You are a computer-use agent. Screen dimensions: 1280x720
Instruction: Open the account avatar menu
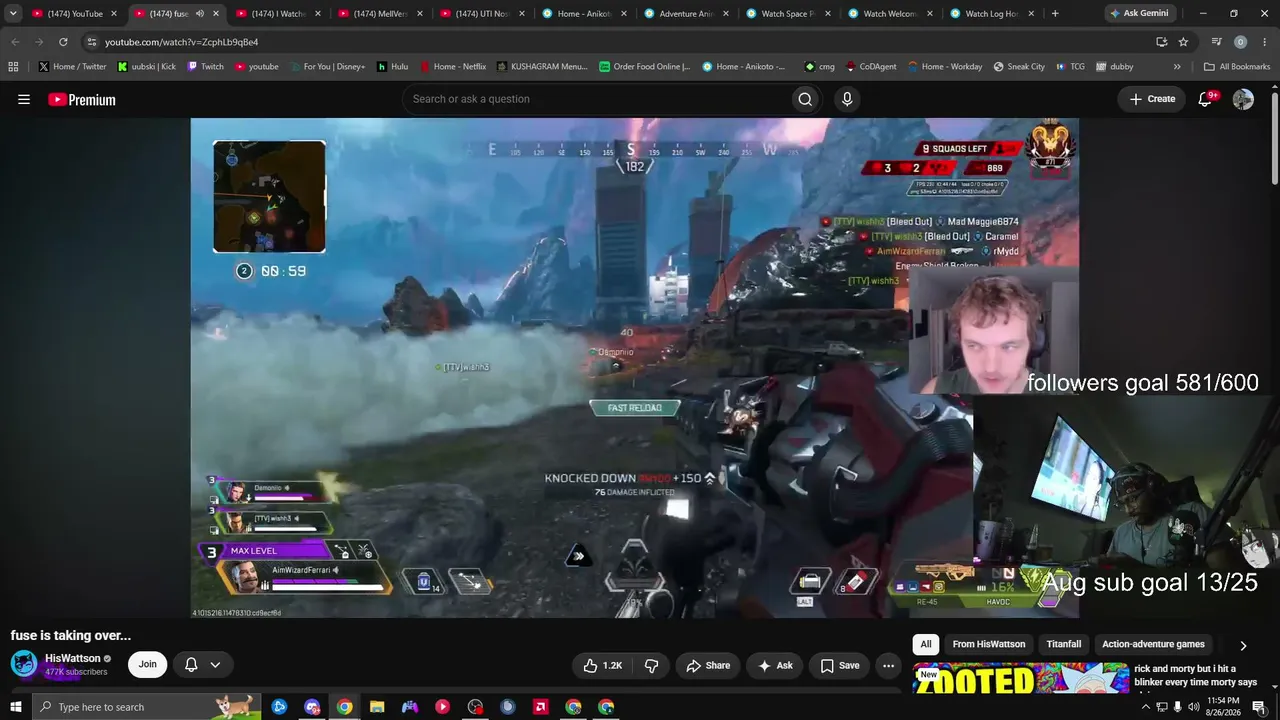(x=1243, y=99)
